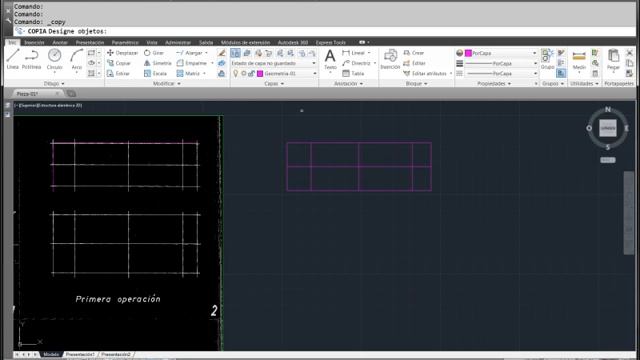
Task: Click the magenta object color swatch
Action: (x=469, y=53)
